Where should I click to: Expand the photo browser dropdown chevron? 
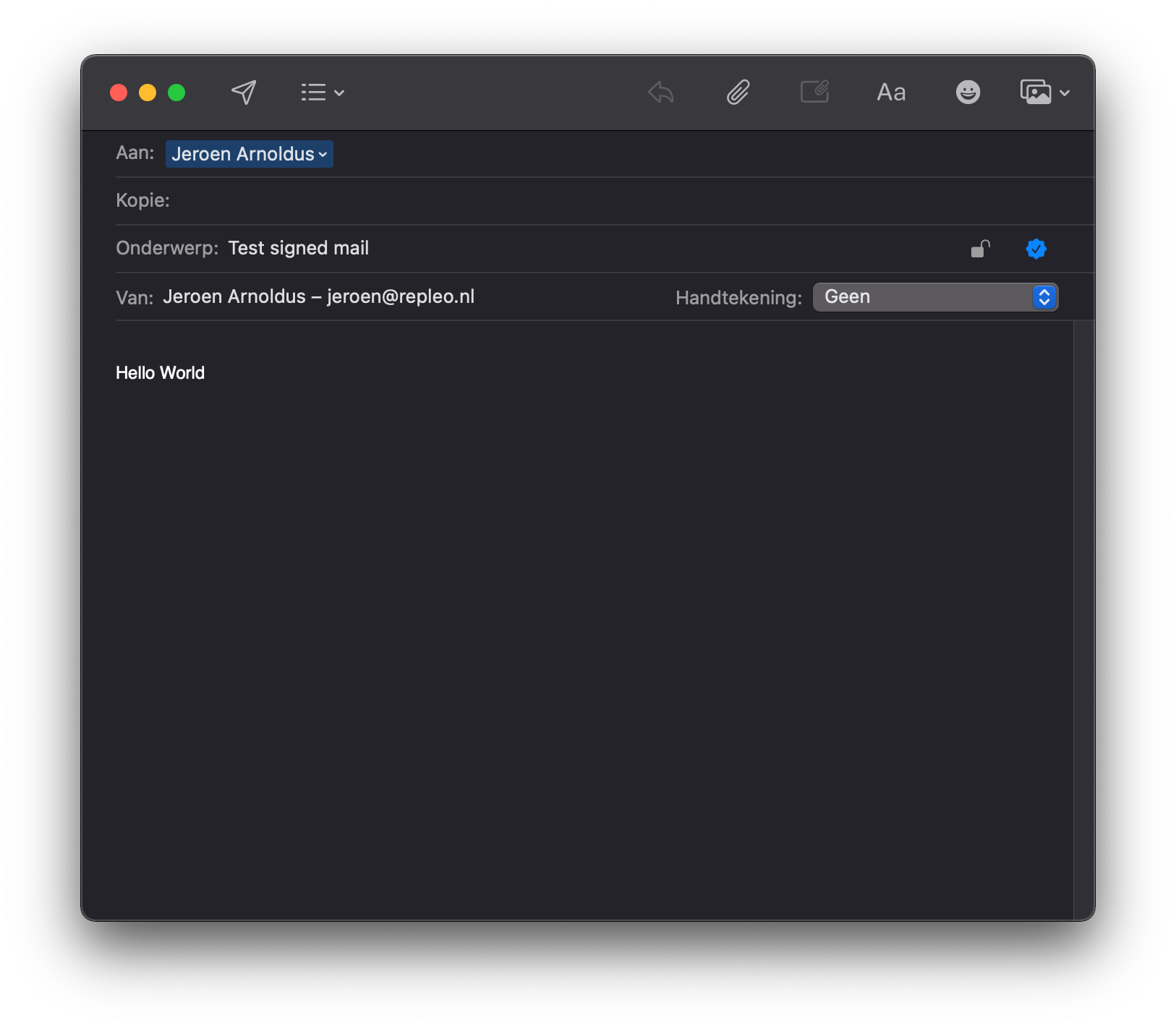[x=1065, y=93]
